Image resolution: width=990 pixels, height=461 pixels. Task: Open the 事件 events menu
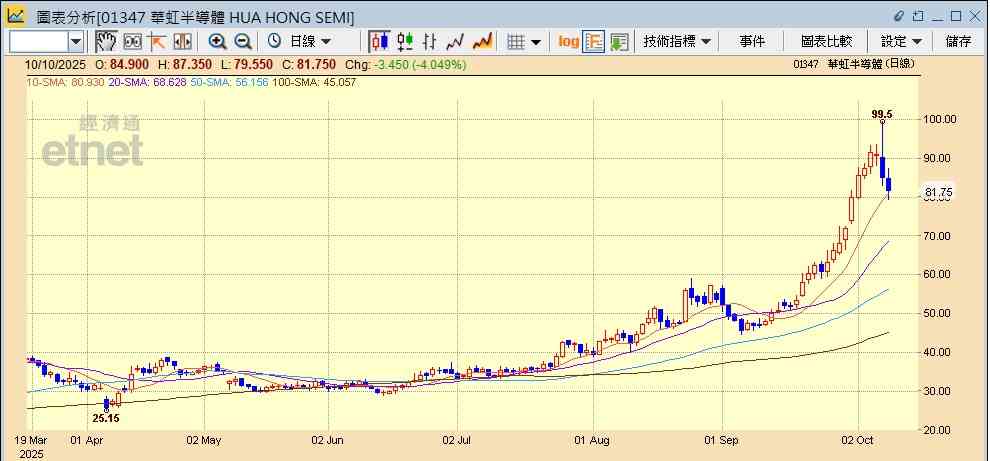752,41
